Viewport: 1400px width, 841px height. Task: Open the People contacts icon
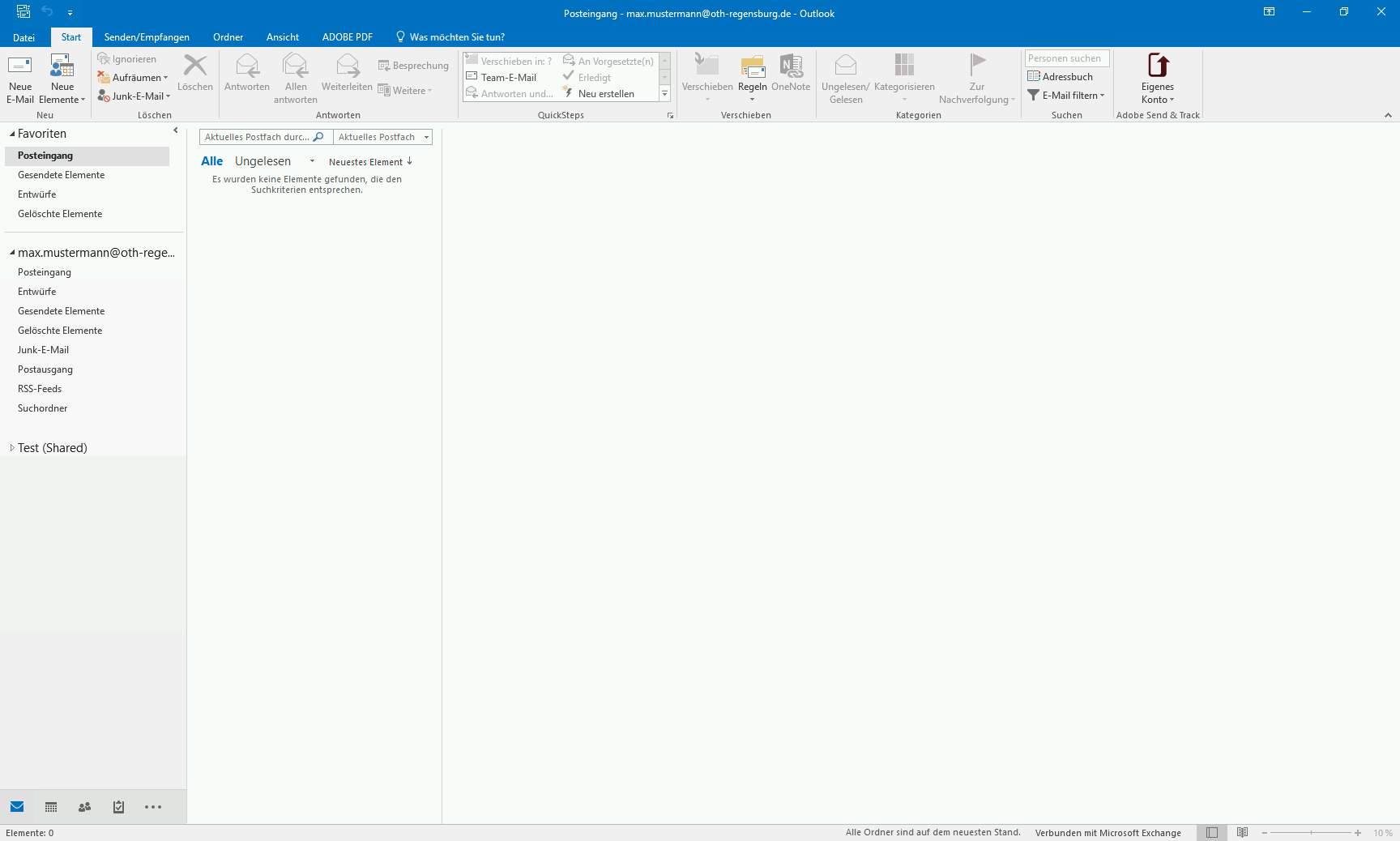tap(84, 807)
